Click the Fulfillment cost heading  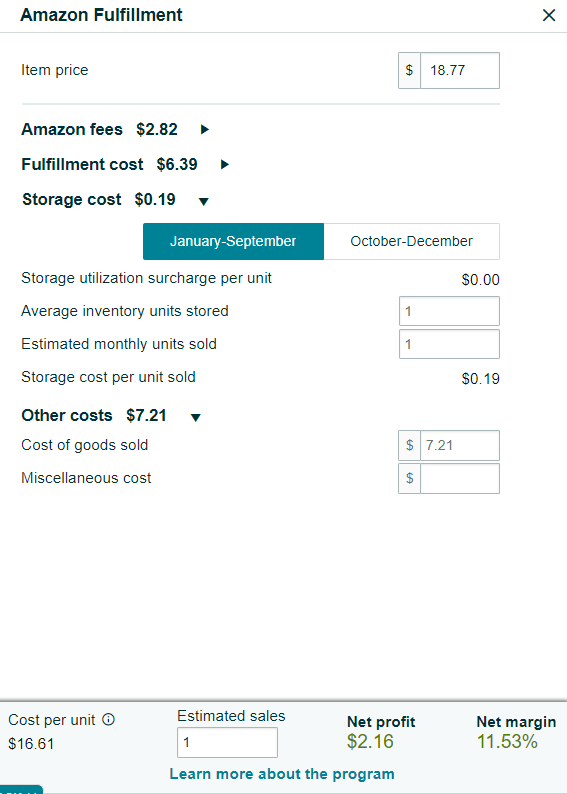[x=83, y=165]
